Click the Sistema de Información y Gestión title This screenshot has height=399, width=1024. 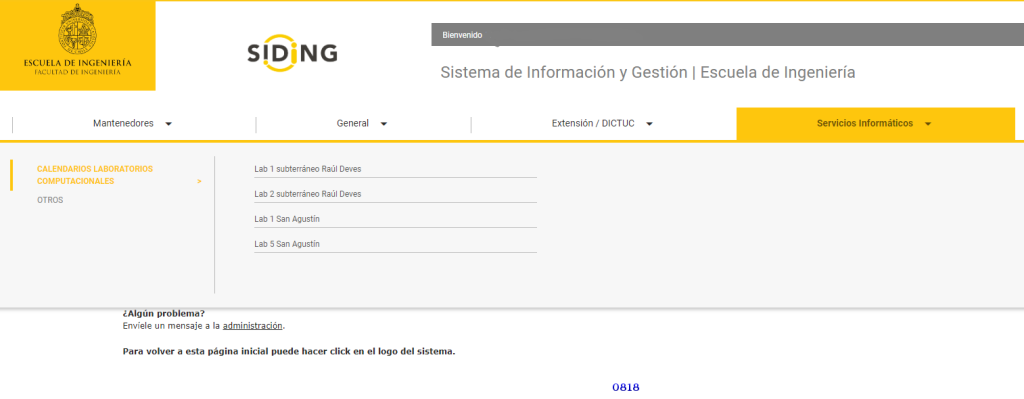(x=648, y=72)
